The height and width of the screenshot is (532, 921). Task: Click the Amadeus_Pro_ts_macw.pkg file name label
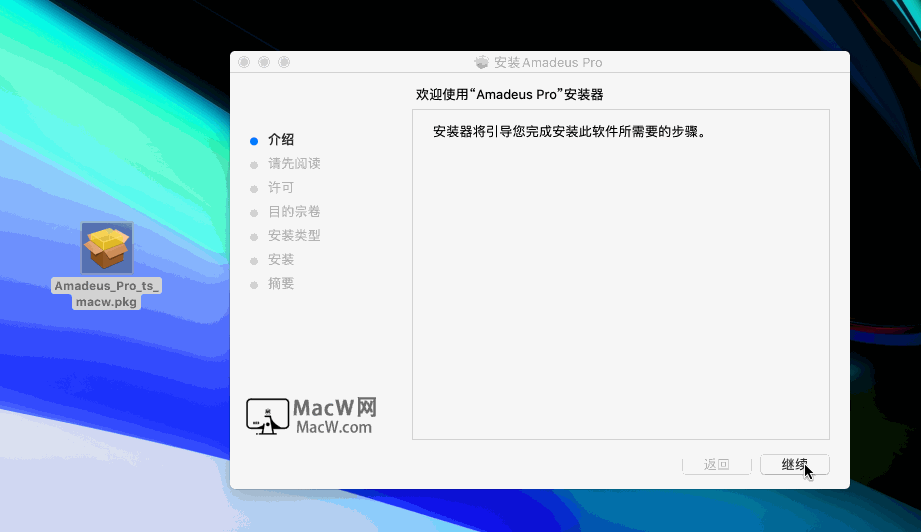coord(106,294)
